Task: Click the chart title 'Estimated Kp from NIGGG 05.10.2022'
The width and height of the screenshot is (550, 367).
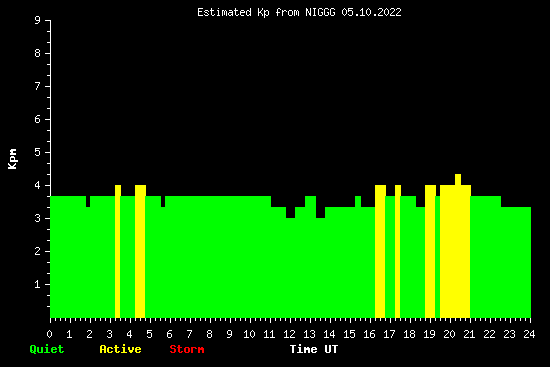Action: pos(299,13)
